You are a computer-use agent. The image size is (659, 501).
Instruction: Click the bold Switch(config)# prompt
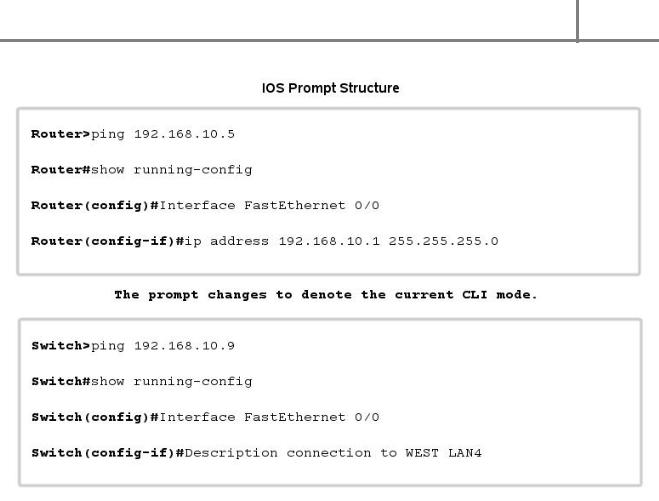tap(95, 417)
